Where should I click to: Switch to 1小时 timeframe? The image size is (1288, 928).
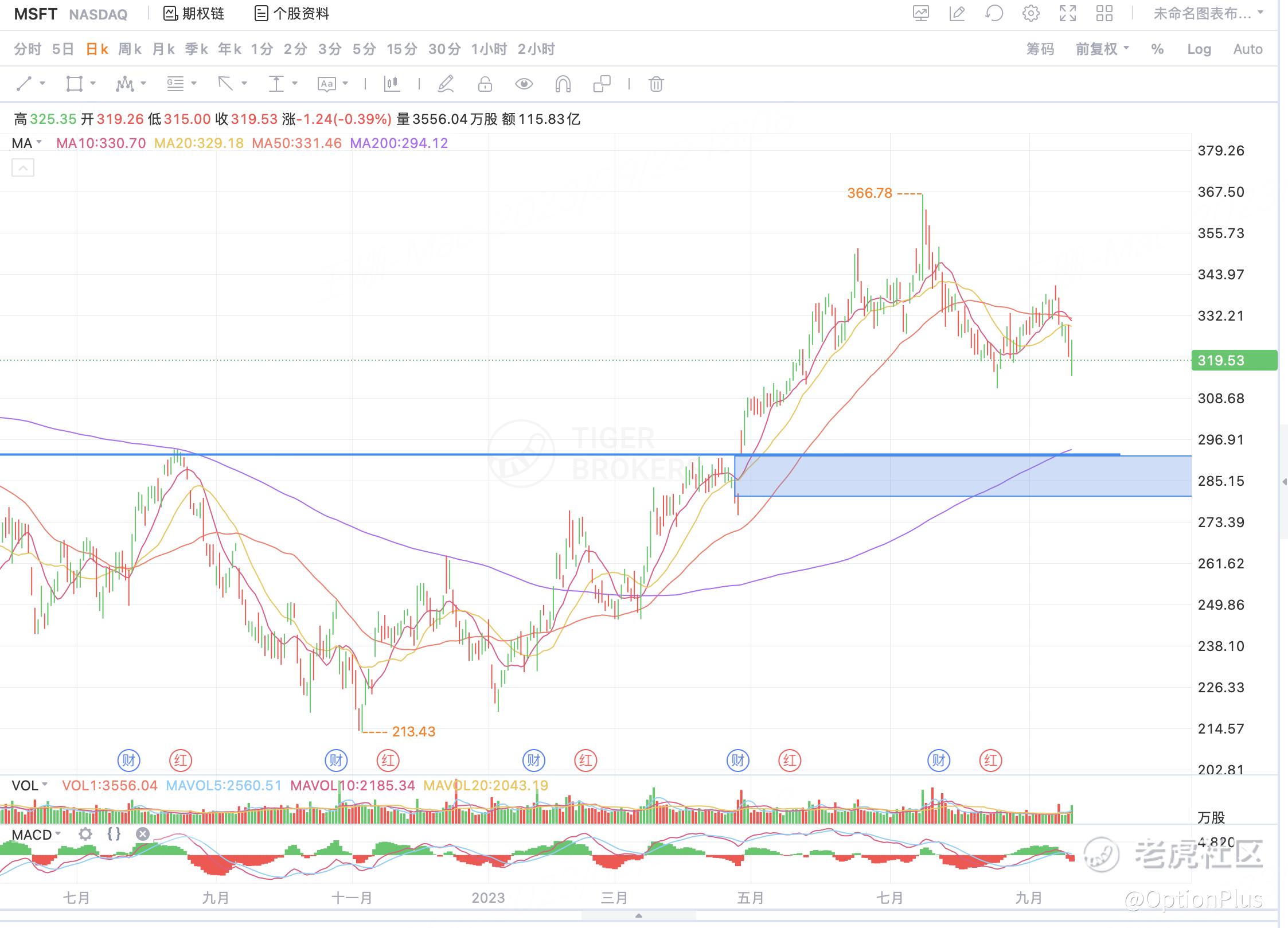489,49
